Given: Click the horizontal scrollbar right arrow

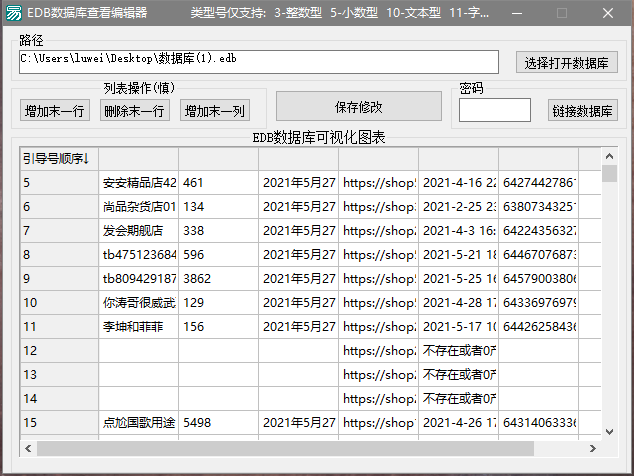Looking at the screenshot, I should pyautogui.click(x=594, y=449).
